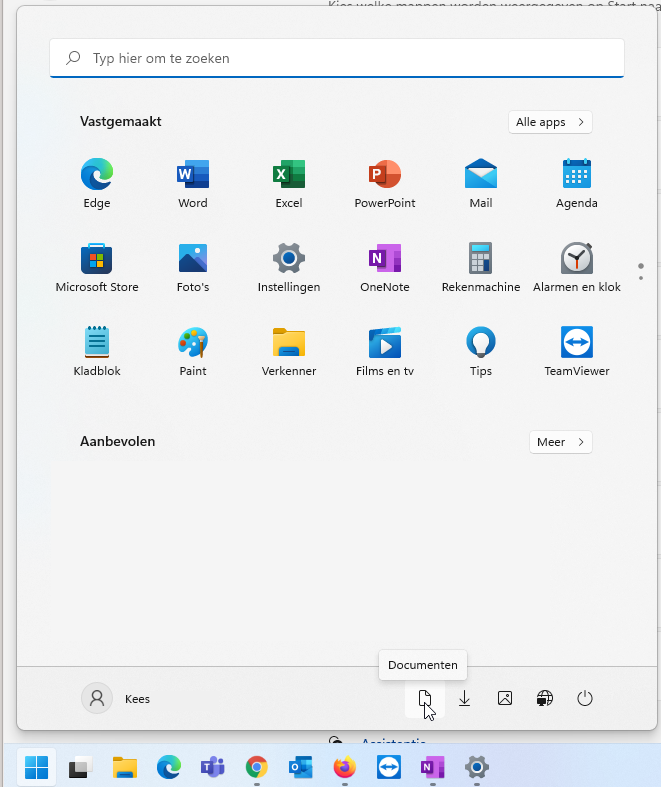Open the Kees user account menu
This screenshot has height=787, width=661.
coord(116,698)
